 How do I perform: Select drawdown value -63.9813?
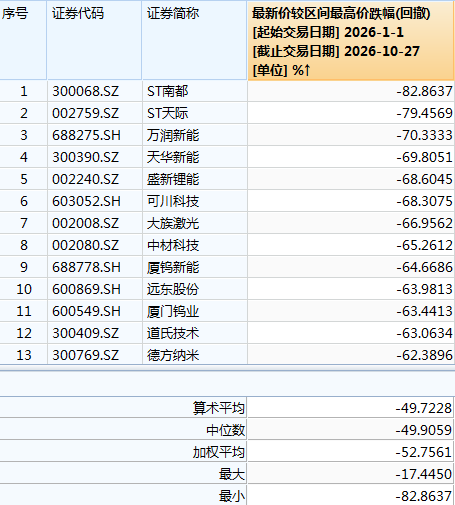[x=424, y=289]
